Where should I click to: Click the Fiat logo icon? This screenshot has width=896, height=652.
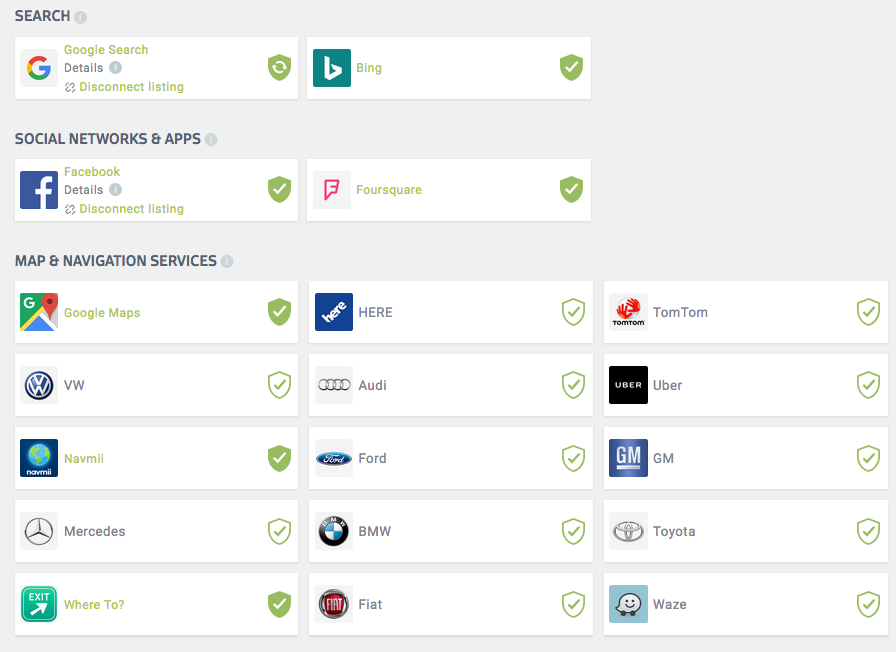pyautogui.click(x=334, y=604)
